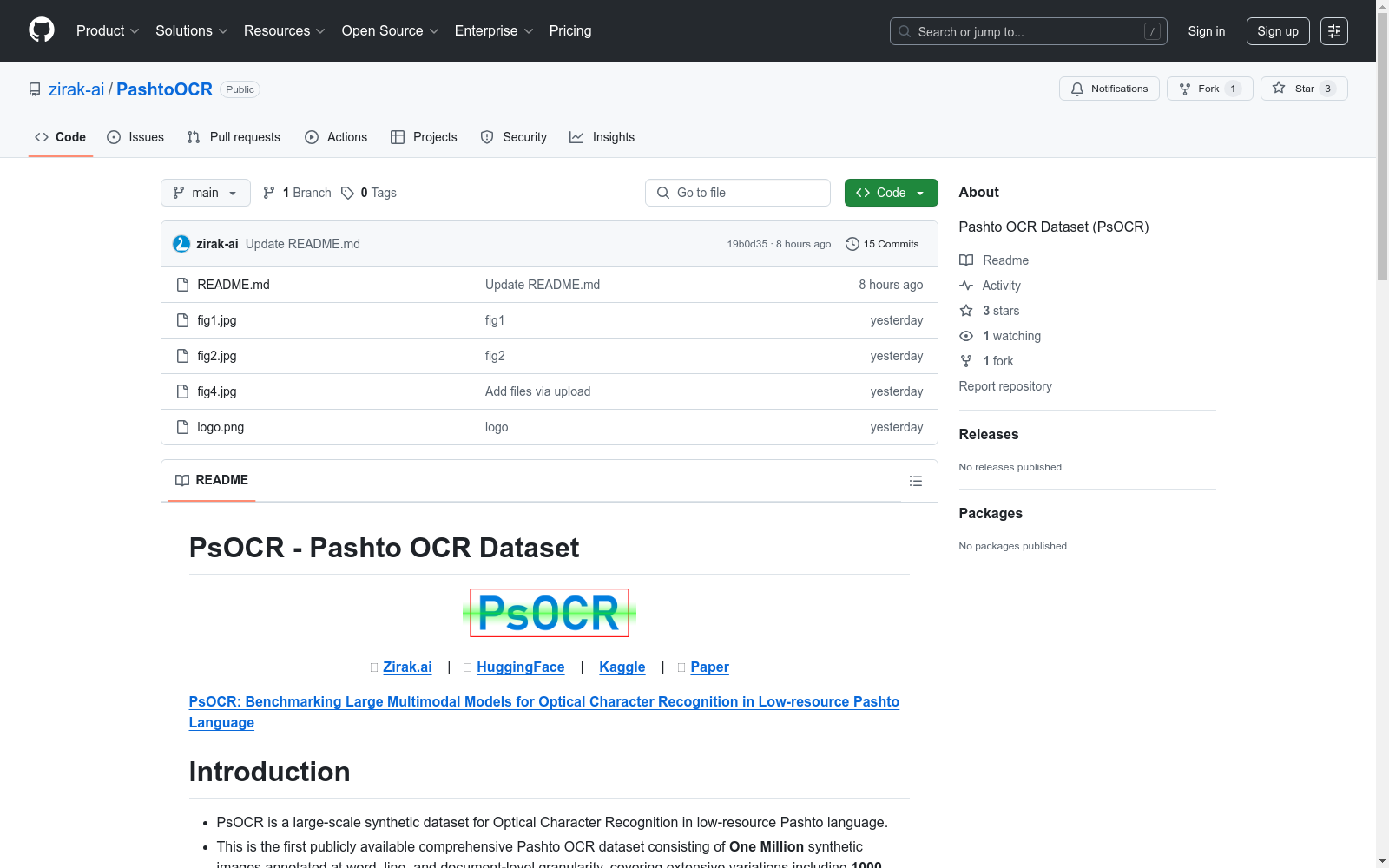Click the Go to file search box
Viewport: 1389px width, 868px height.
click(738, 193)
